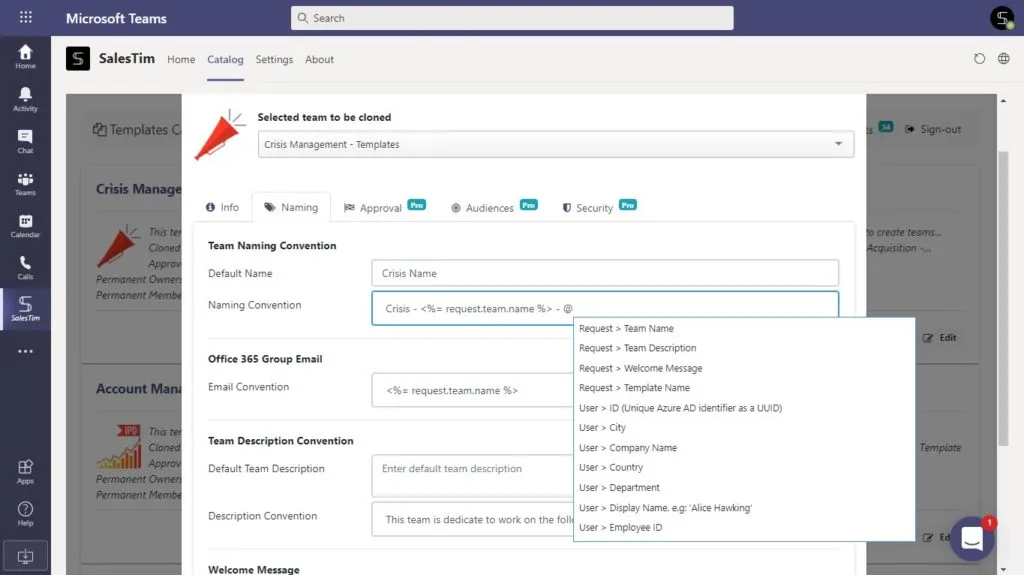Image resolution: width=1024 pixels, height=575 pixels.
Task: Switch to the Security tab
Action: click(600, 207)
